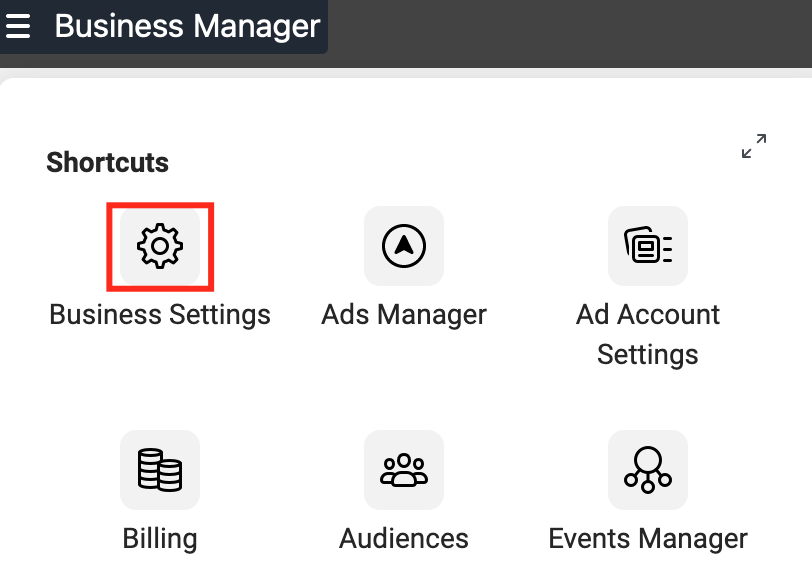This screenshot has width=812, height=588.
Task: Click the Events Manager text label
Action: coord(648,539)
